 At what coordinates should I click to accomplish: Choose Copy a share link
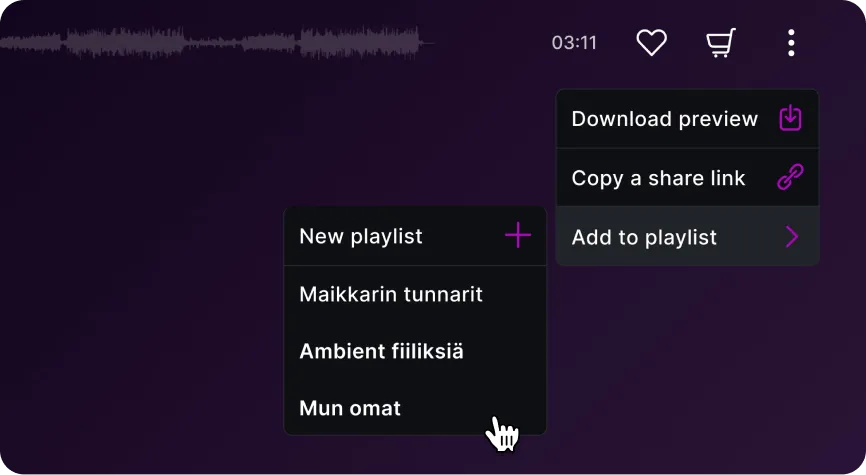688,178
